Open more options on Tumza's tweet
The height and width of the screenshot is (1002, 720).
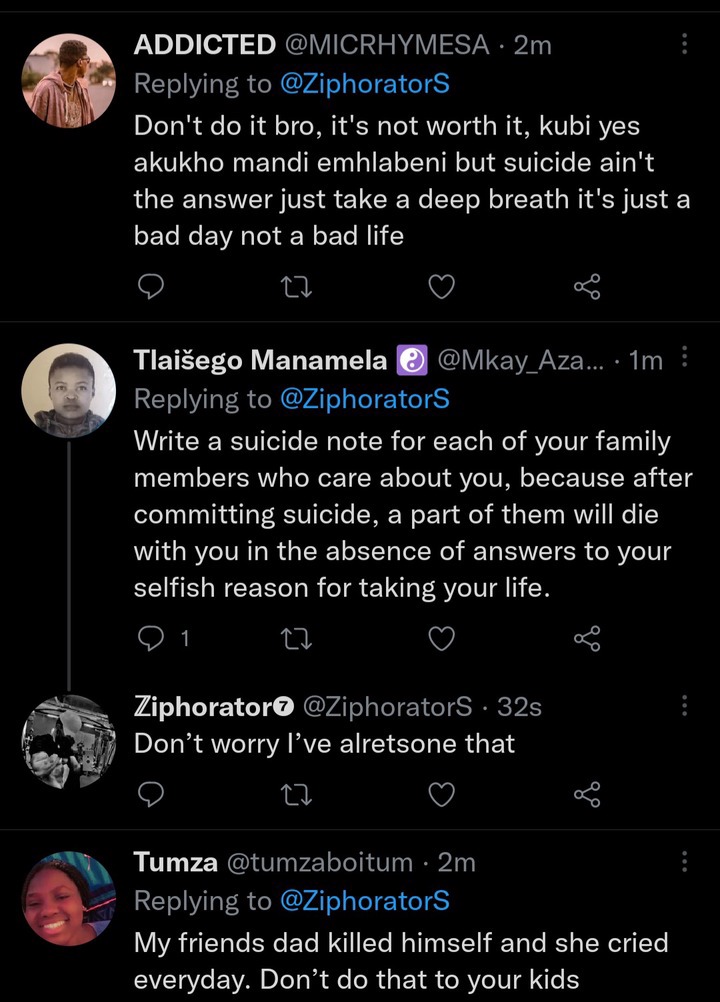pos(684,861)
